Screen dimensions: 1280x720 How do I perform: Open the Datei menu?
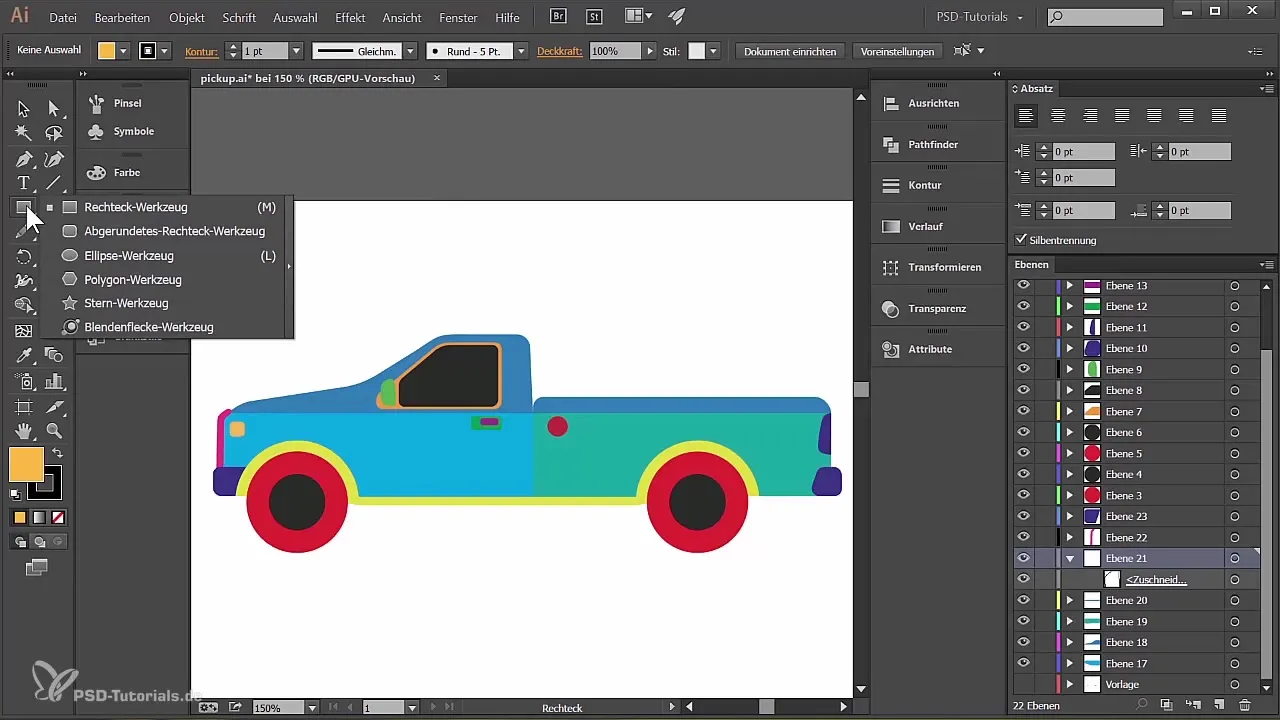pyautogui.click(x=62, y=18)
